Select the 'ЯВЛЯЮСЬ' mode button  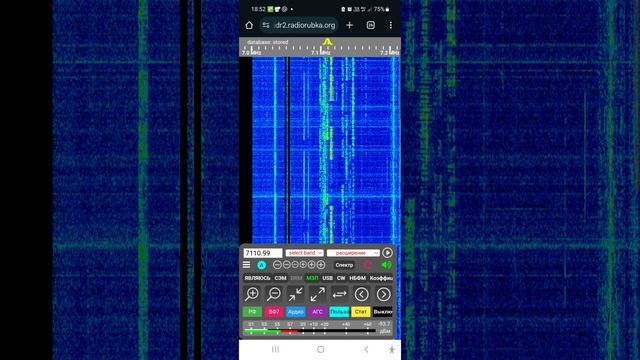(x=258, y=278)
